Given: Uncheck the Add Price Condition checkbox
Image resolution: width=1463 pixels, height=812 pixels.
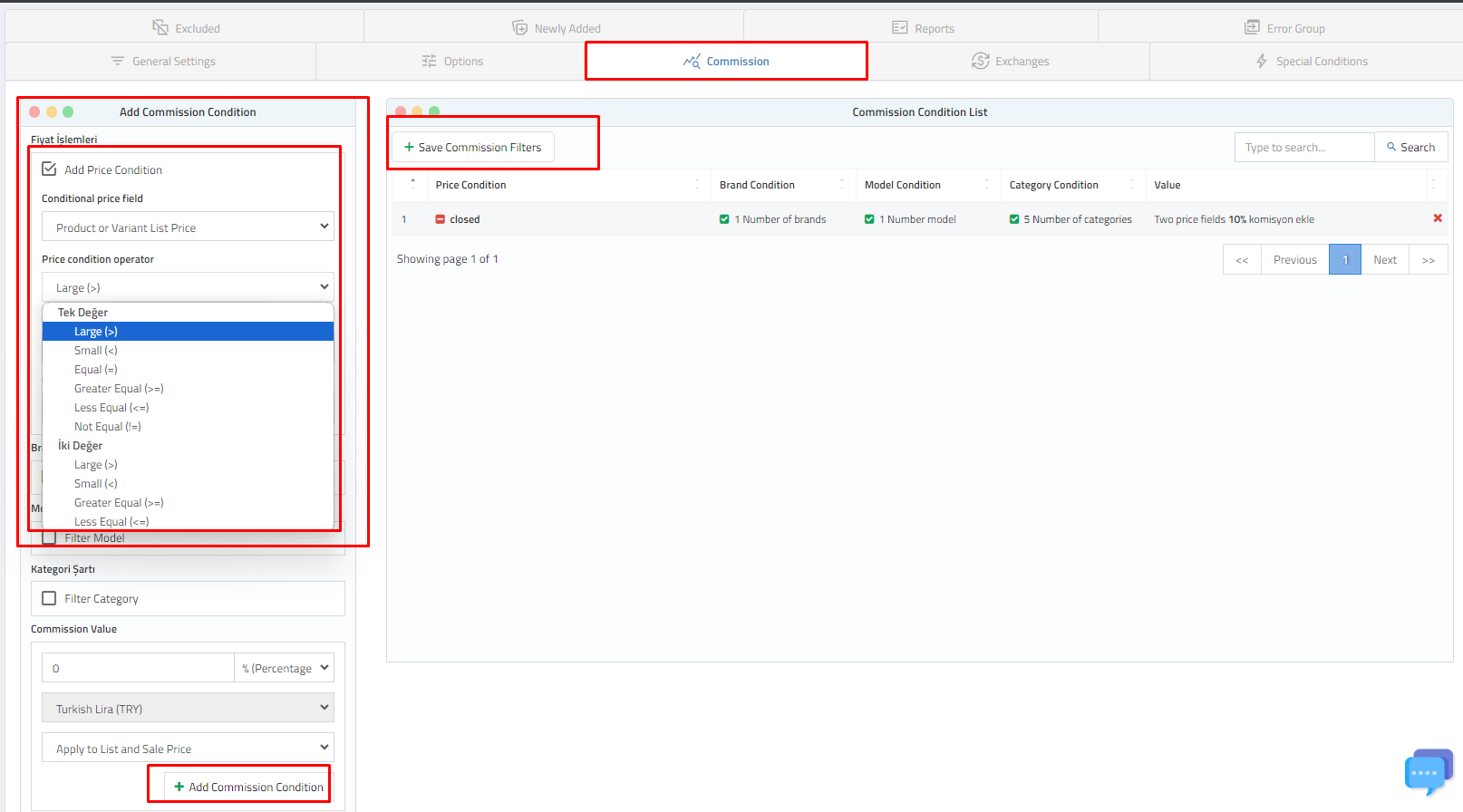Looking at the screenshot, I should tap(50, 169).
